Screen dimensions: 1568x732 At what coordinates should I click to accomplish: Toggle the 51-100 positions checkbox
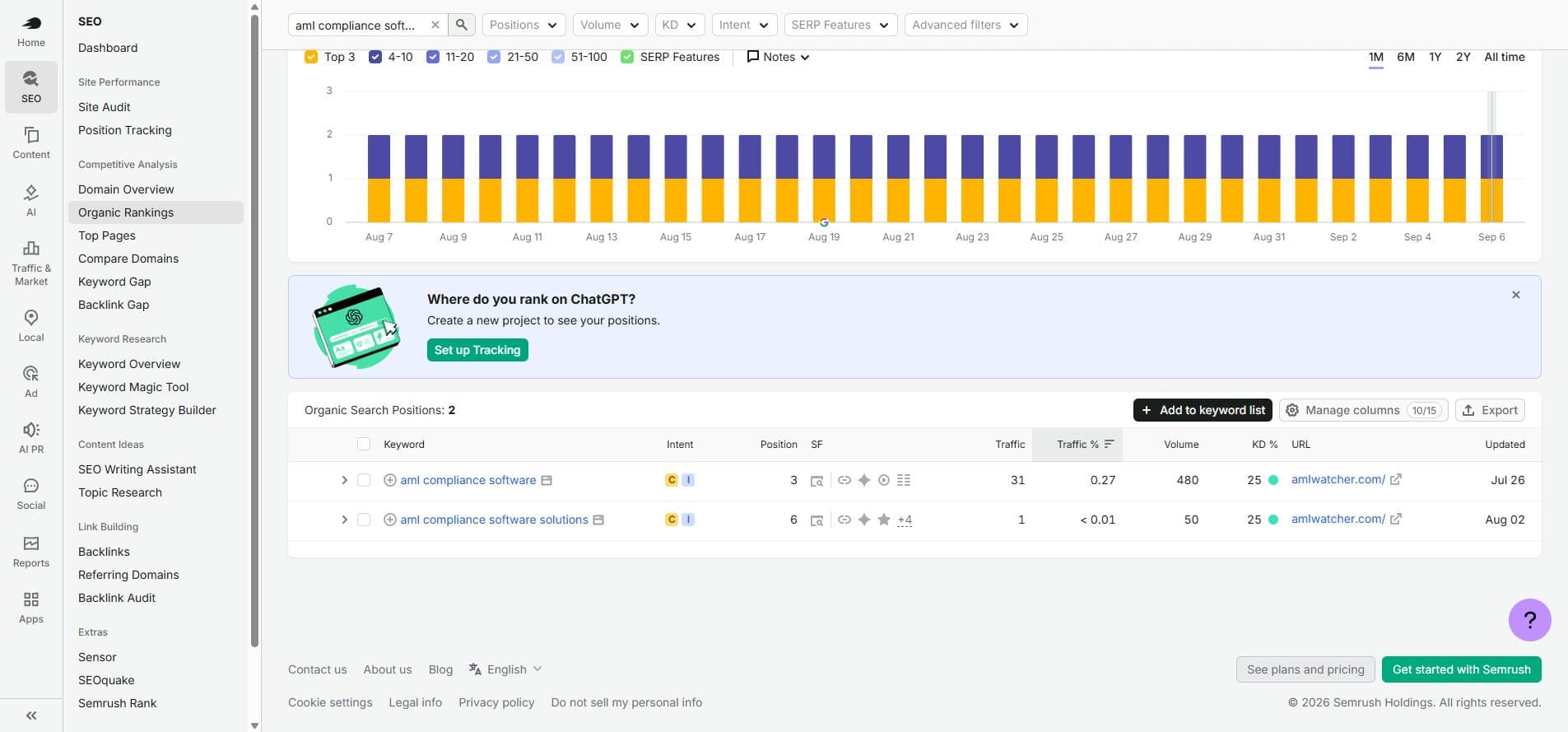click(x=558, y=57)
